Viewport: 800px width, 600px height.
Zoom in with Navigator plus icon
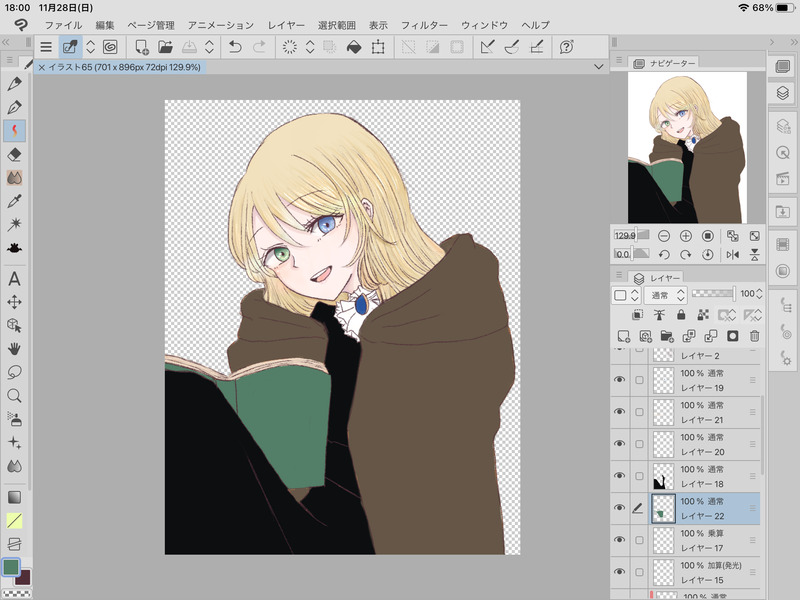pyautogui.click(x=686, y=236)
